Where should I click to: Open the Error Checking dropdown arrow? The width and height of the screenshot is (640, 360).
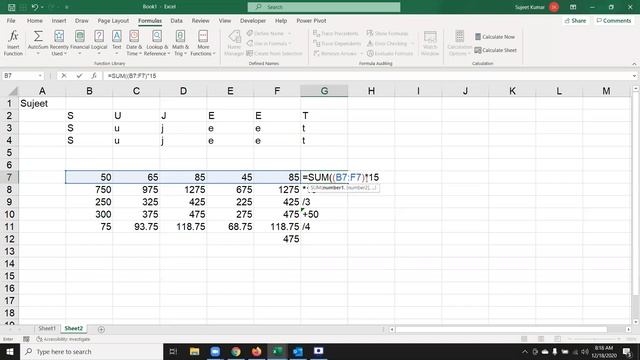point(412,43)
